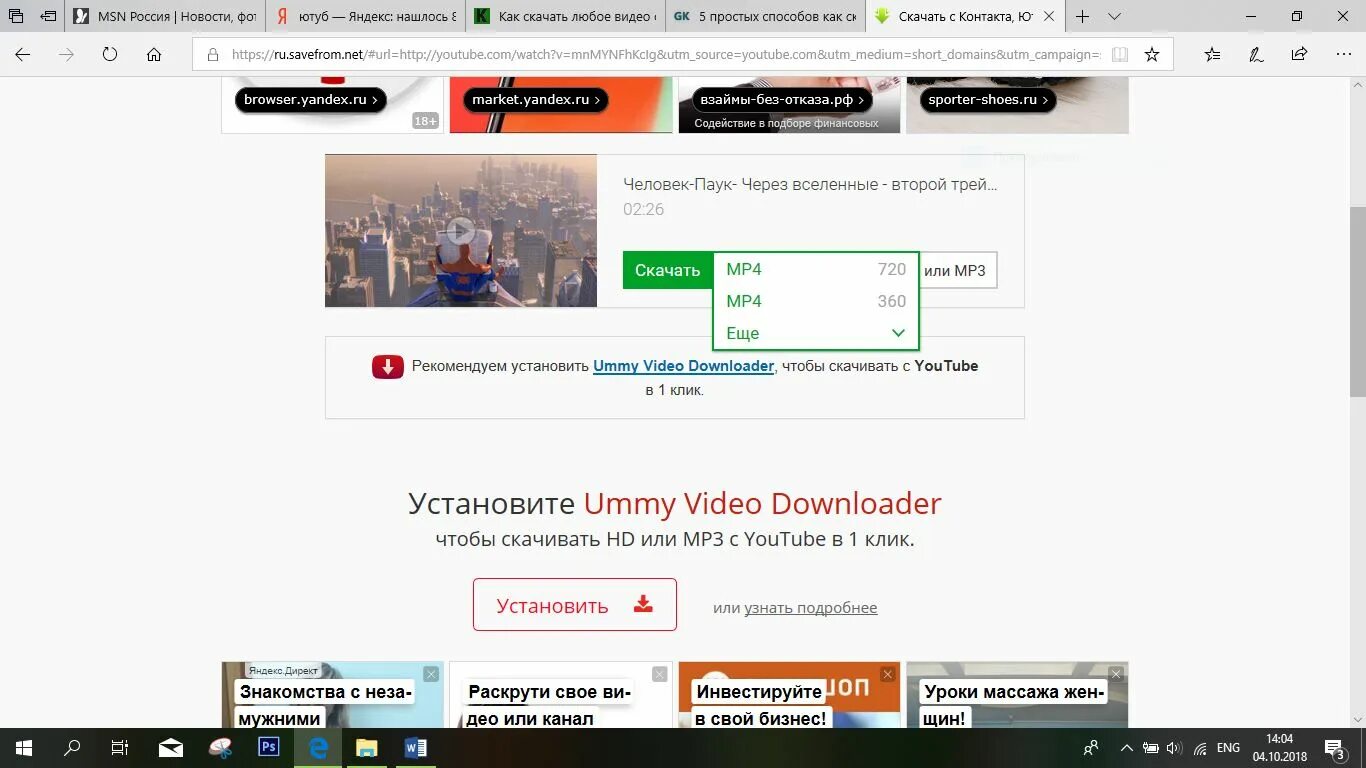Switch to the MSN Россия tab
The height and width of the screenshot is (768, 1366).
coord(165,16)
